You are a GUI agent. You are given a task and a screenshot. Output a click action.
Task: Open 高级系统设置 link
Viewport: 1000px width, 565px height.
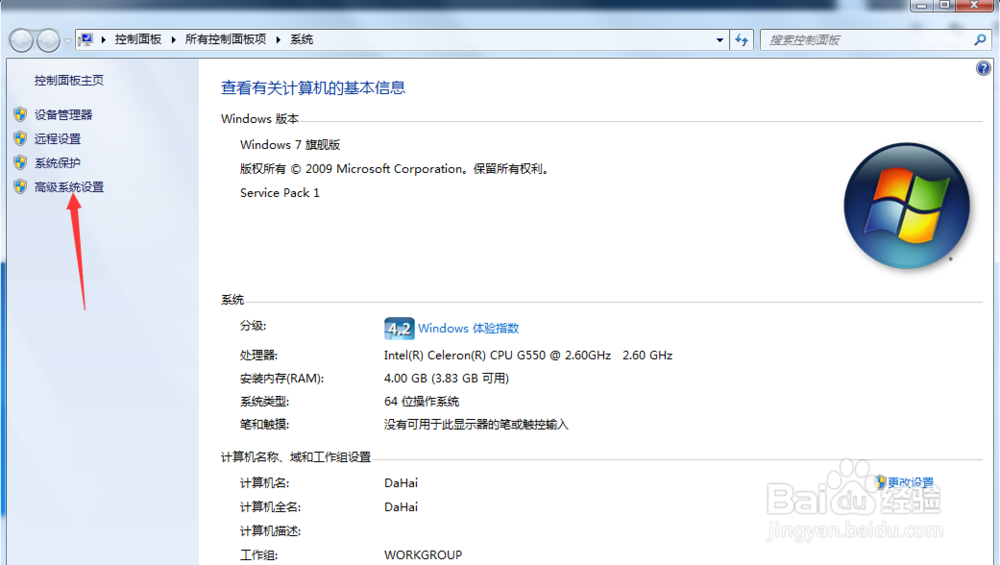69,187
